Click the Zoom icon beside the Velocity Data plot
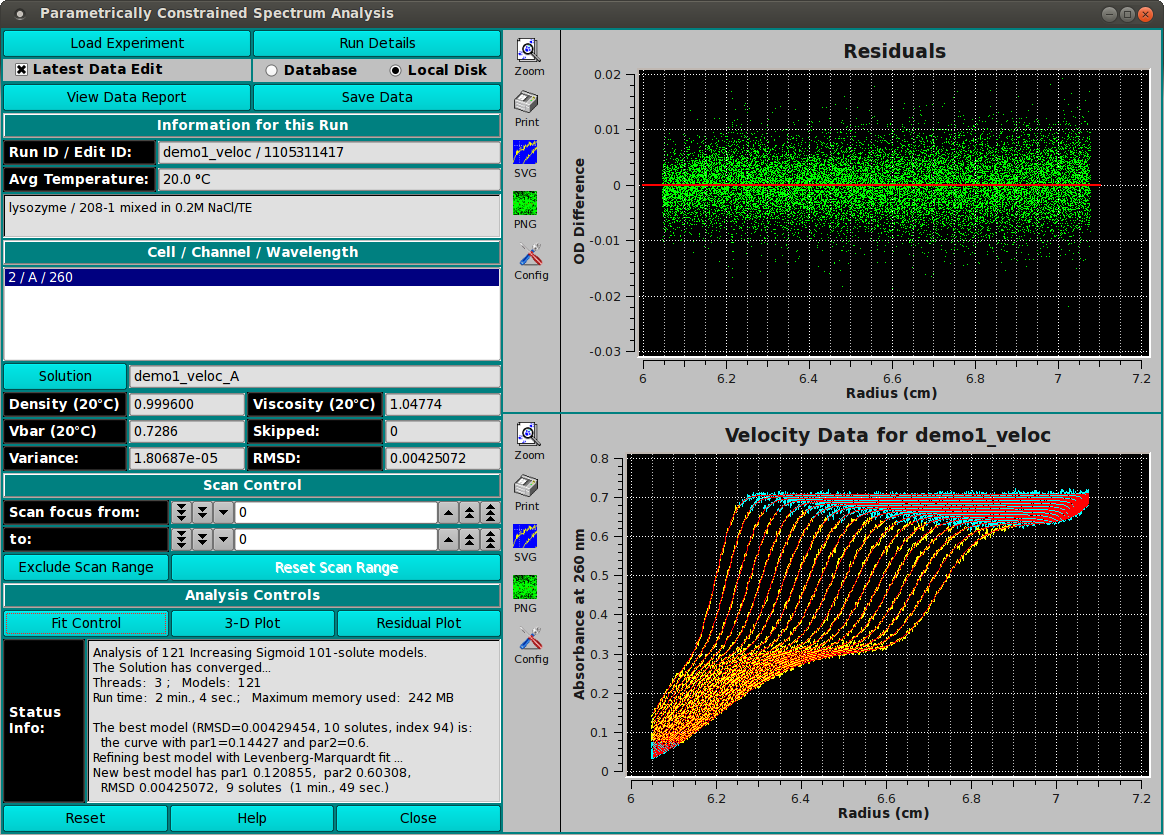1164x835 pixels. (x=528, y=435)
